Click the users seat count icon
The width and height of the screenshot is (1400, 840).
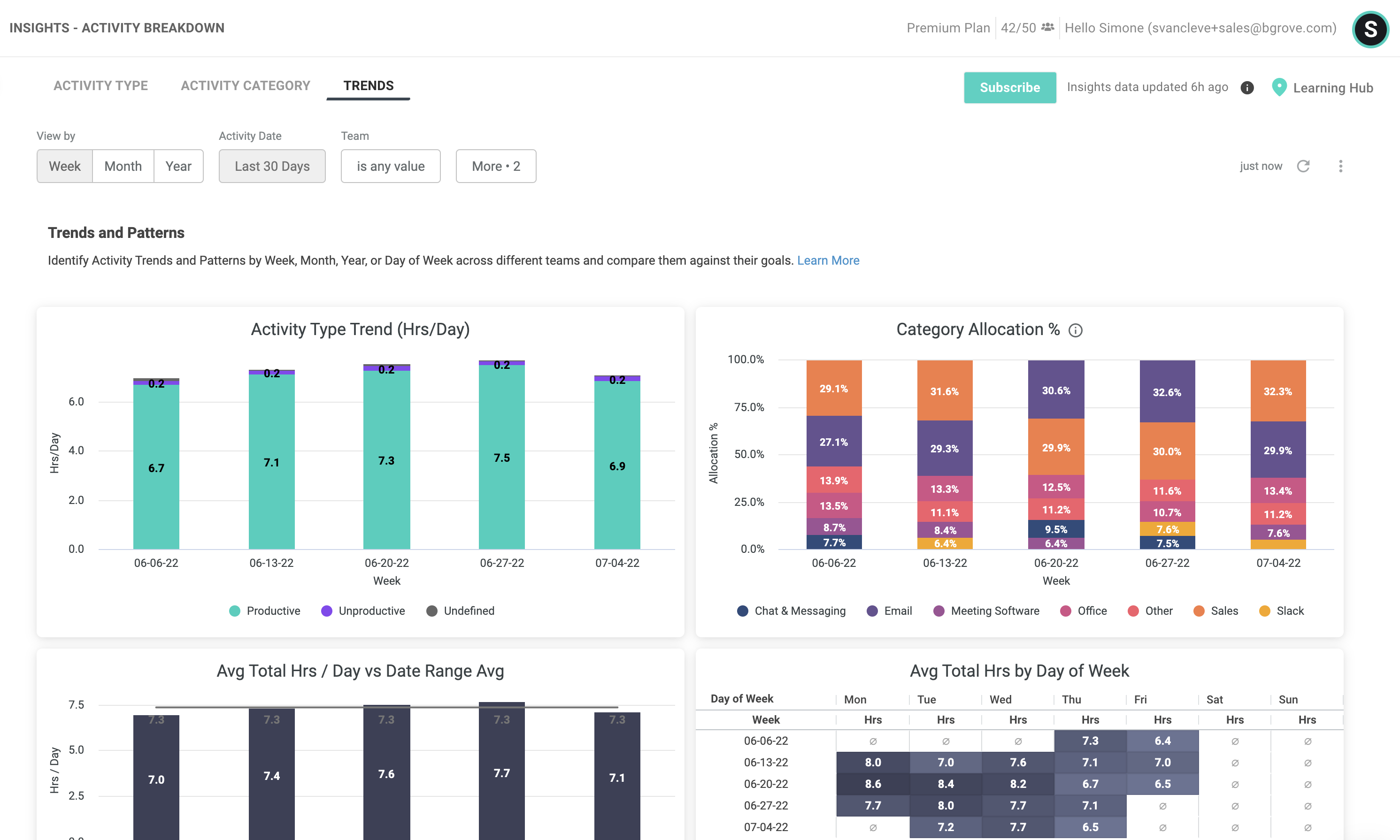tap(1048, 27)
